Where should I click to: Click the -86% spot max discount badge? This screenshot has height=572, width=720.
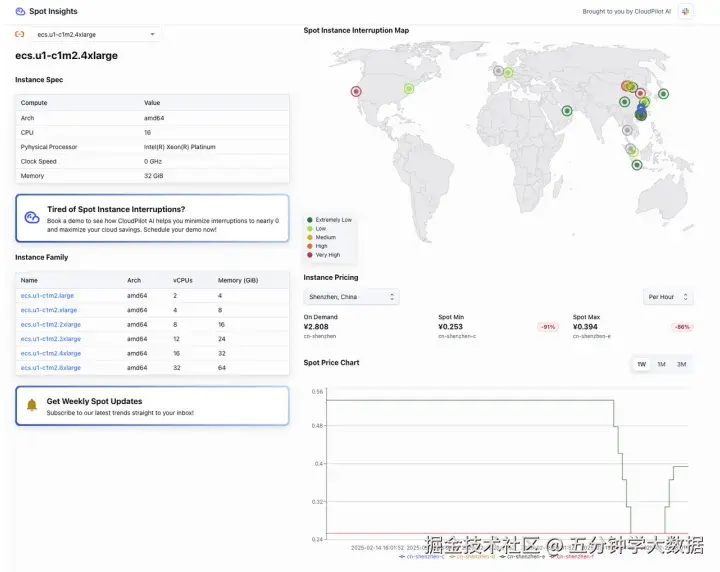point(682,327)
